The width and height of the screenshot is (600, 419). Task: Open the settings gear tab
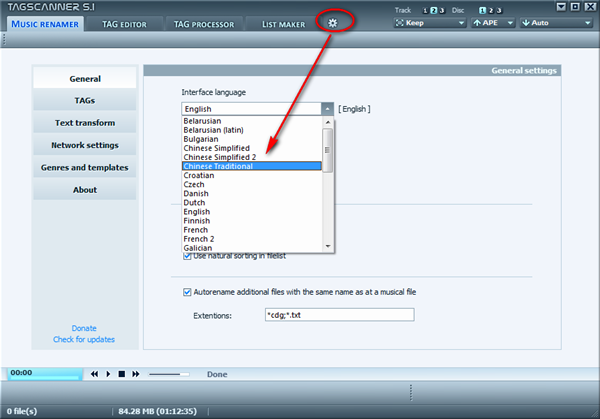point(333,23)
